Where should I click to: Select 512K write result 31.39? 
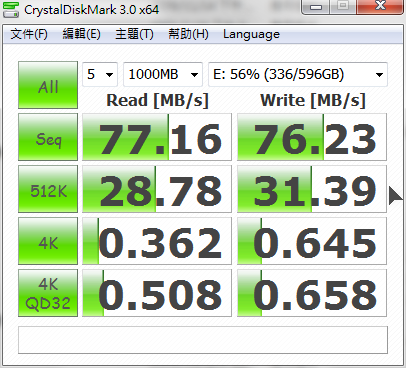(312, 189)
